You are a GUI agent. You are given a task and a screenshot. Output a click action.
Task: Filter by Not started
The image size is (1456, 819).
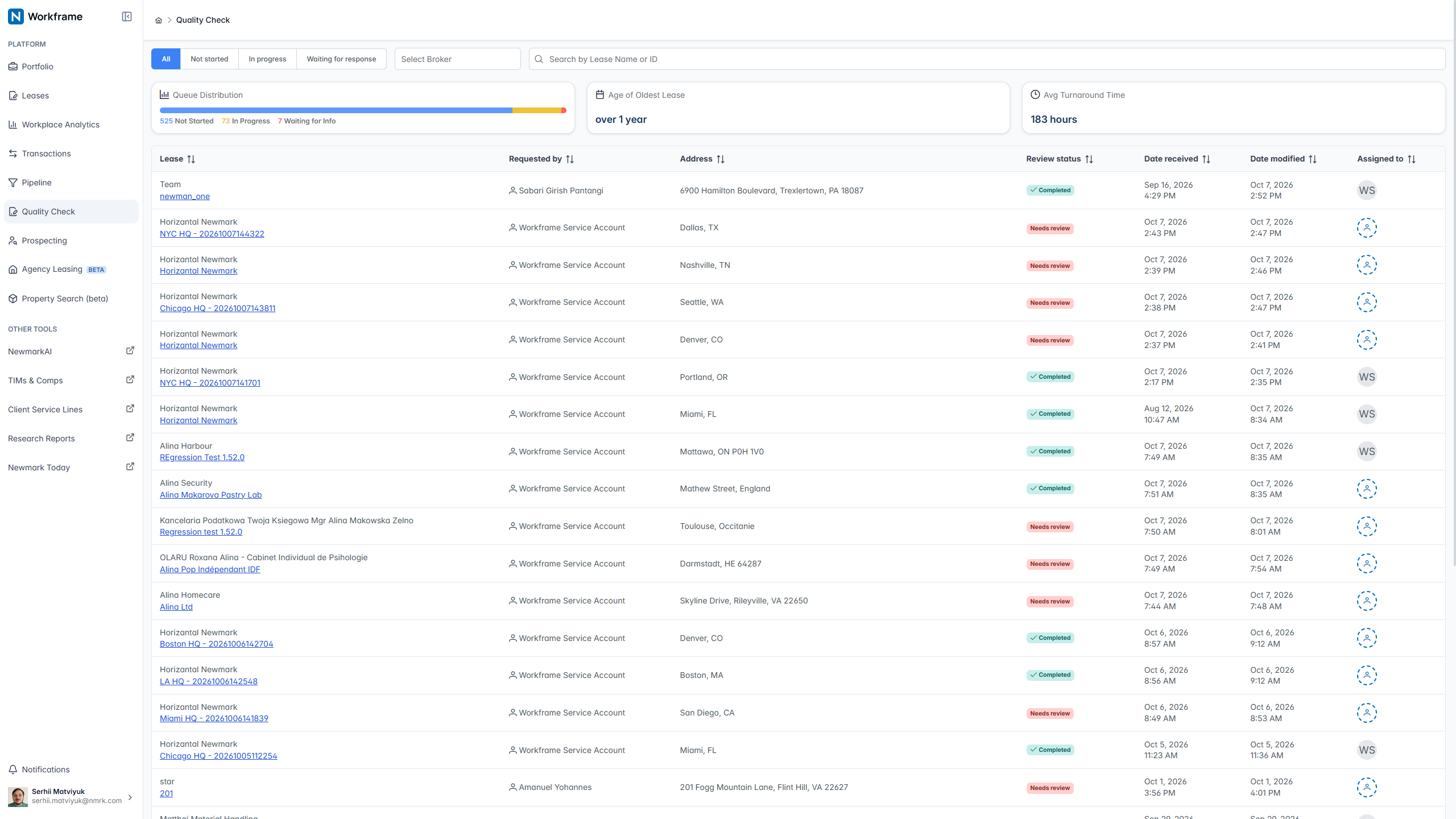coord(209,59)
